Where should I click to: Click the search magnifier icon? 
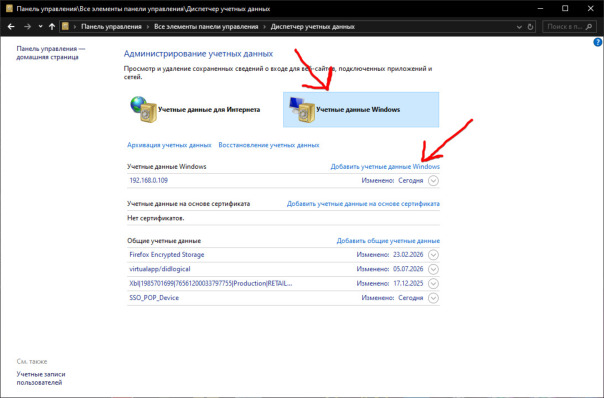click(589, 27)
